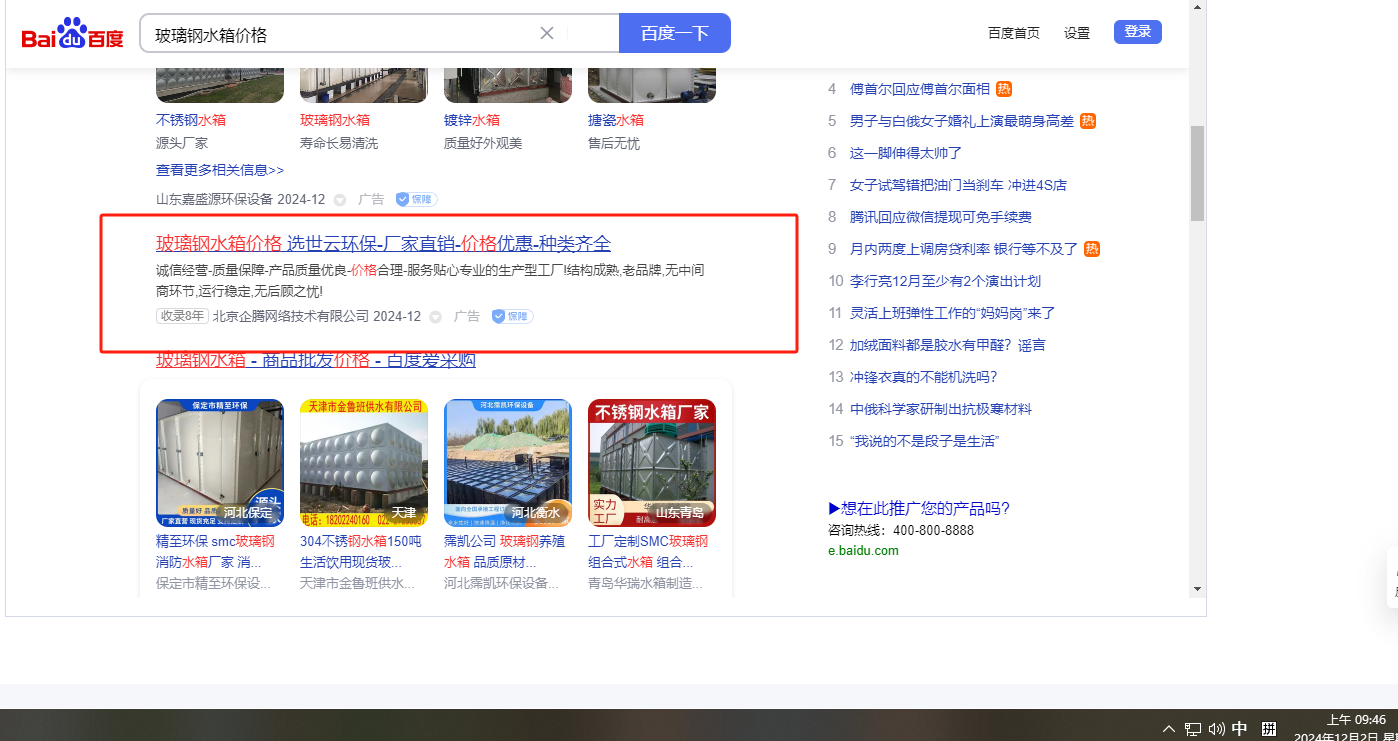Click the 青岛华瑞水箱制造 seller name

[x=646, y=583]
